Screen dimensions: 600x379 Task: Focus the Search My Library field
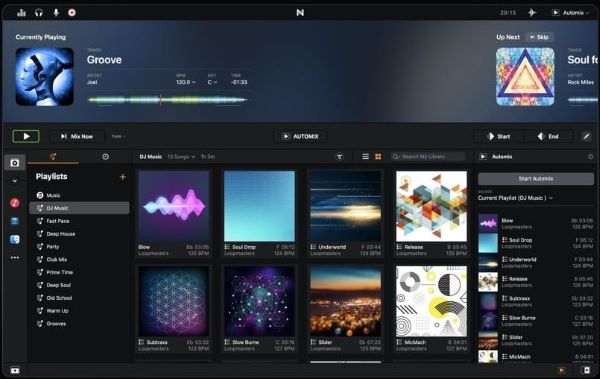427,157
